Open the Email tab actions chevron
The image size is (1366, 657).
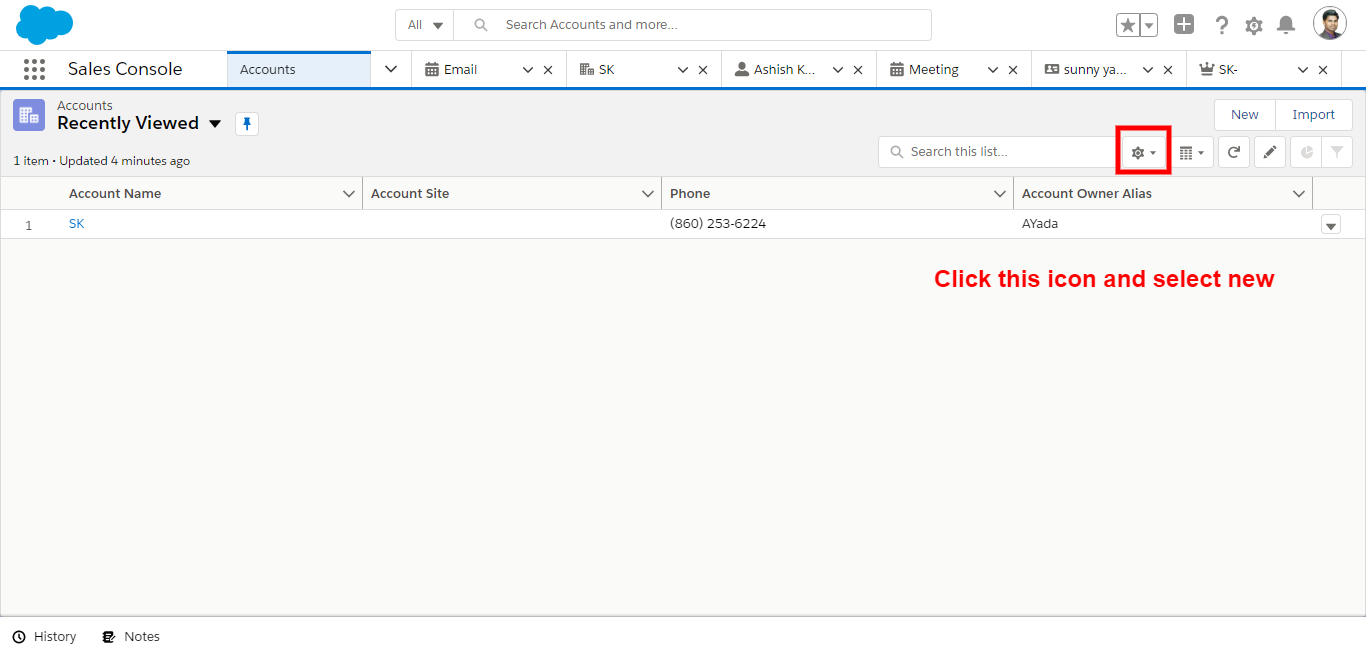[x=528, y=70]
